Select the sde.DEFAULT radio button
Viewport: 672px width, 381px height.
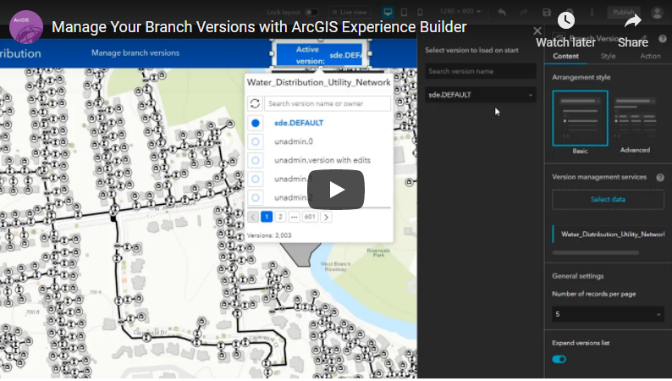tap(255, 123)
